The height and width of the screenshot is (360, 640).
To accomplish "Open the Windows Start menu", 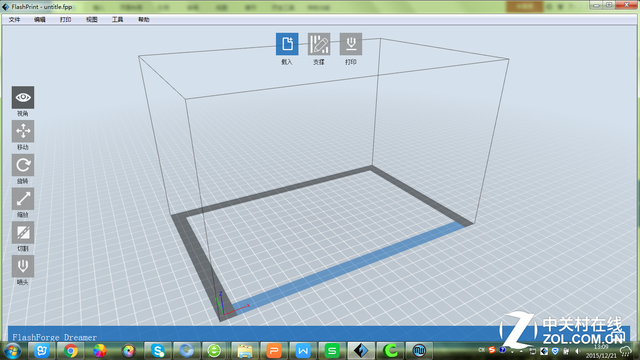I will (x=12, y=351).
